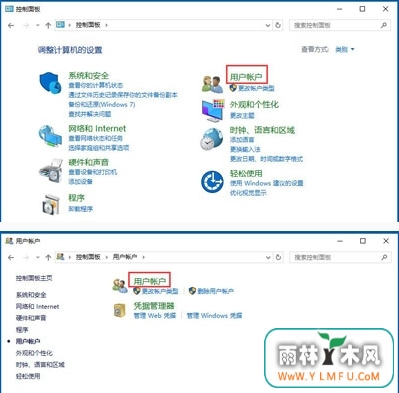Viewport: 399px width, 393px height.
Task: Open the Hardware and Sound printer icon
Action: 51,170
